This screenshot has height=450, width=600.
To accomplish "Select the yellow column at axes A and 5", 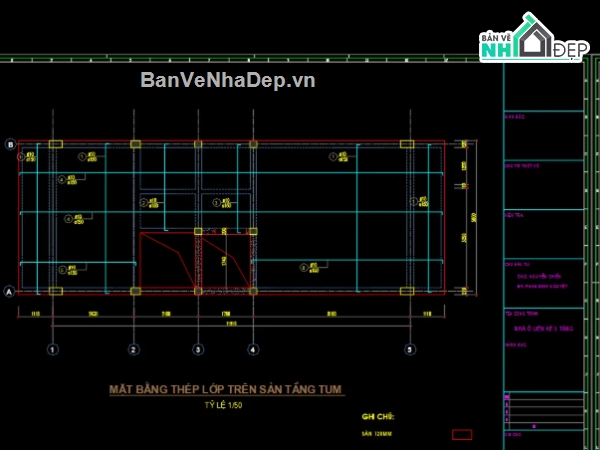I will point(407,291).
